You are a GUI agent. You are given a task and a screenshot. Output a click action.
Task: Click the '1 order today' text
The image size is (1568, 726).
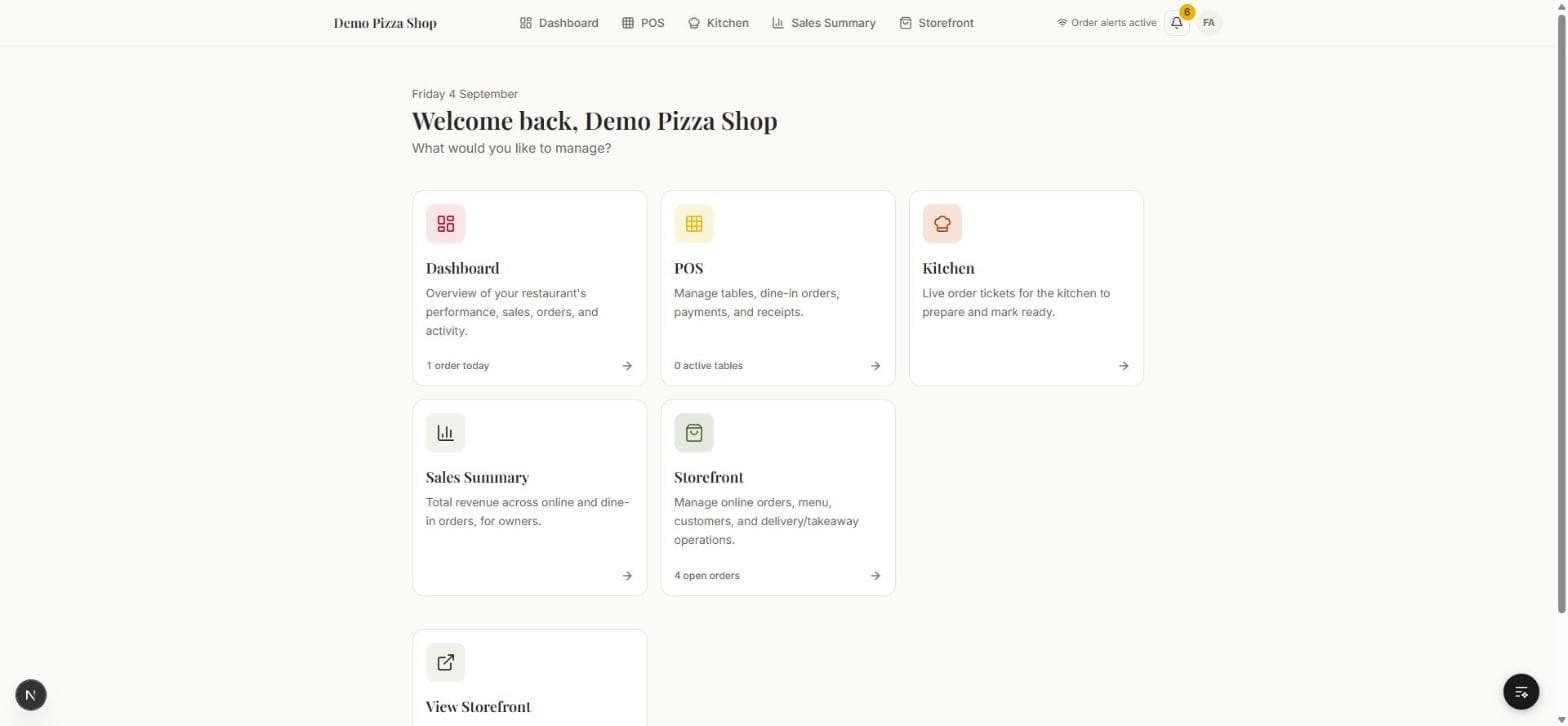point(458,366)
